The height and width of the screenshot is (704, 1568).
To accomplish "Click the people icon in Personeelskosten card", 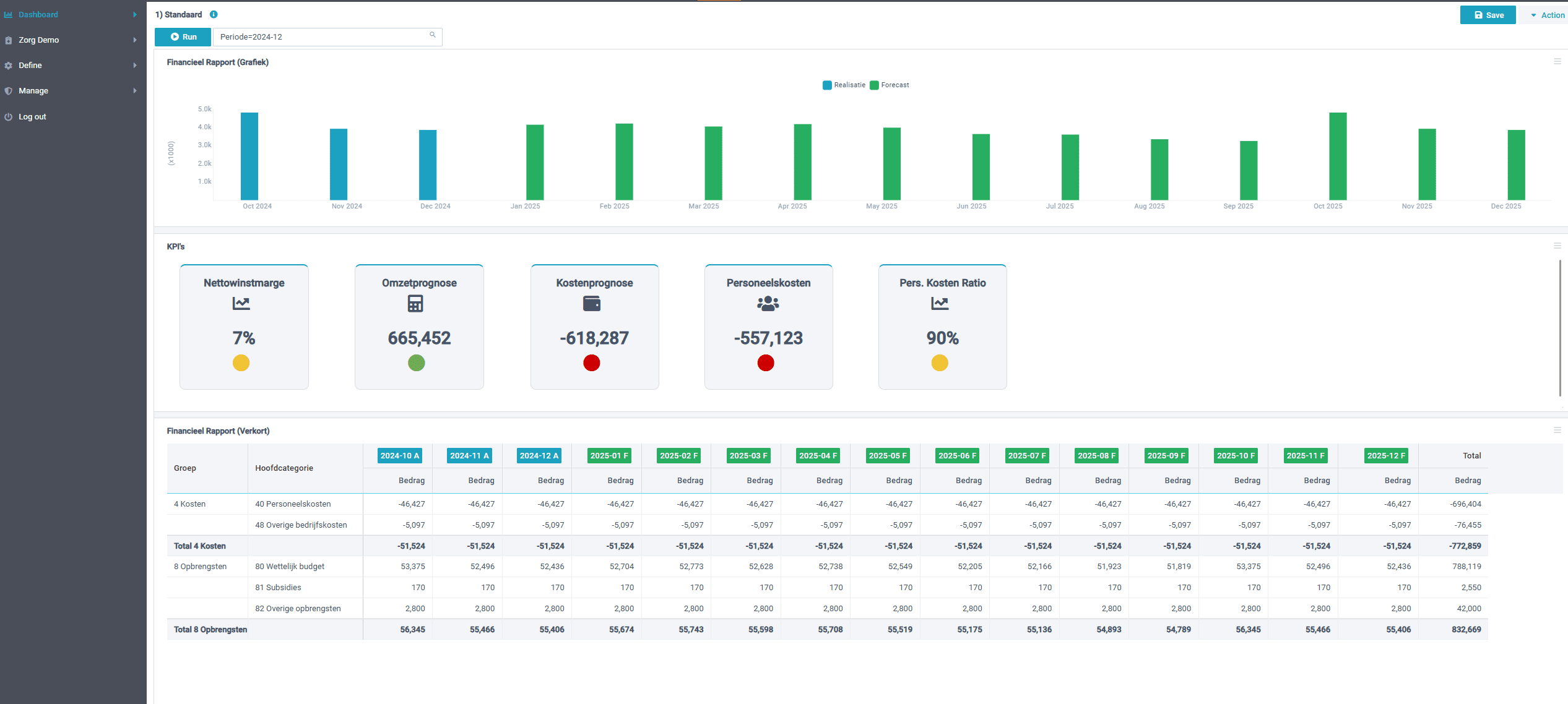I will tap(768, 303).
